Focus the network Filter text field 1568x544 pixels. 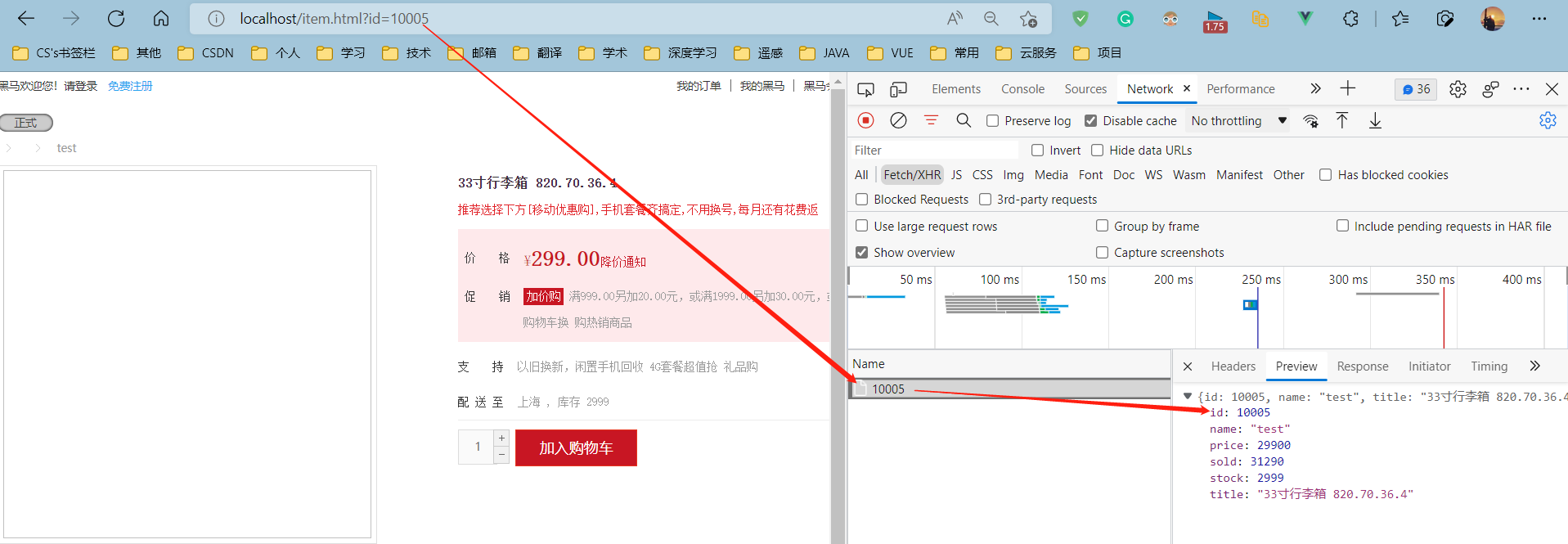coord(934,150)
